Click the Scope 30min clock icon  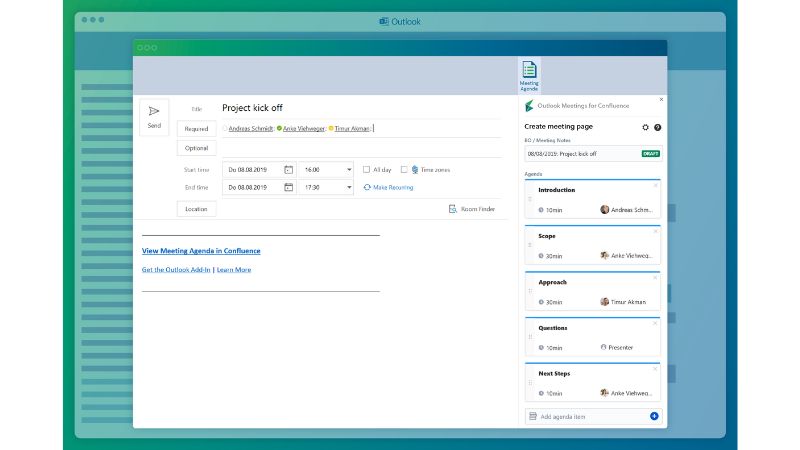pos(541,256)
